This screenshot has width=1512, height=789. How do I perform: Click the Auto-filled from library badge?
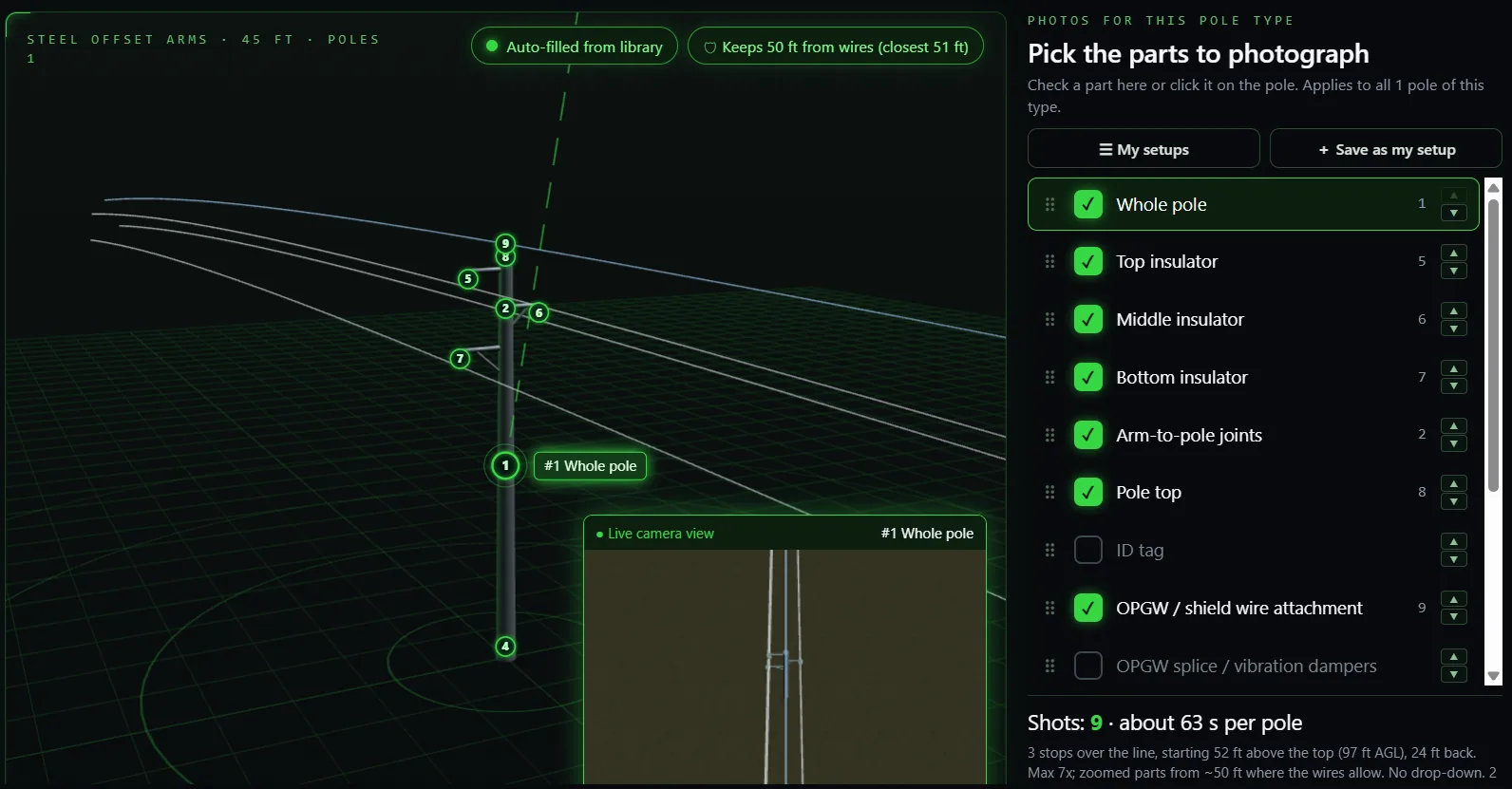575,47
